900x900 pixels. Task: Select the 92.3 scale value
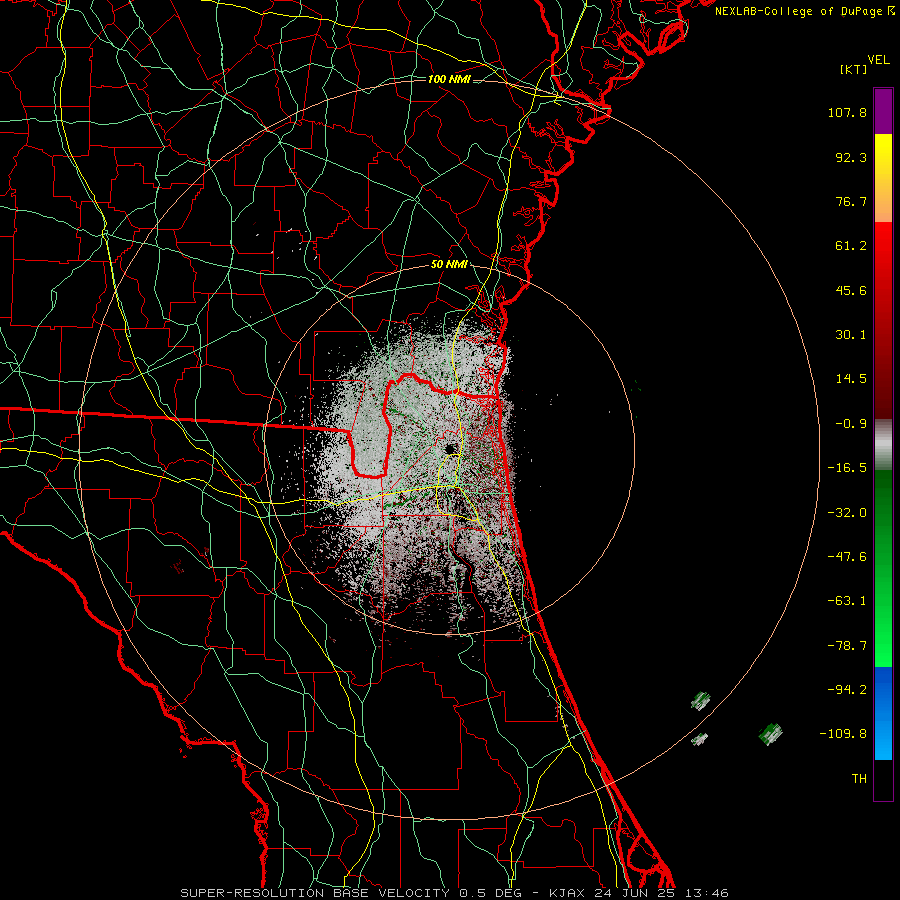851,157
